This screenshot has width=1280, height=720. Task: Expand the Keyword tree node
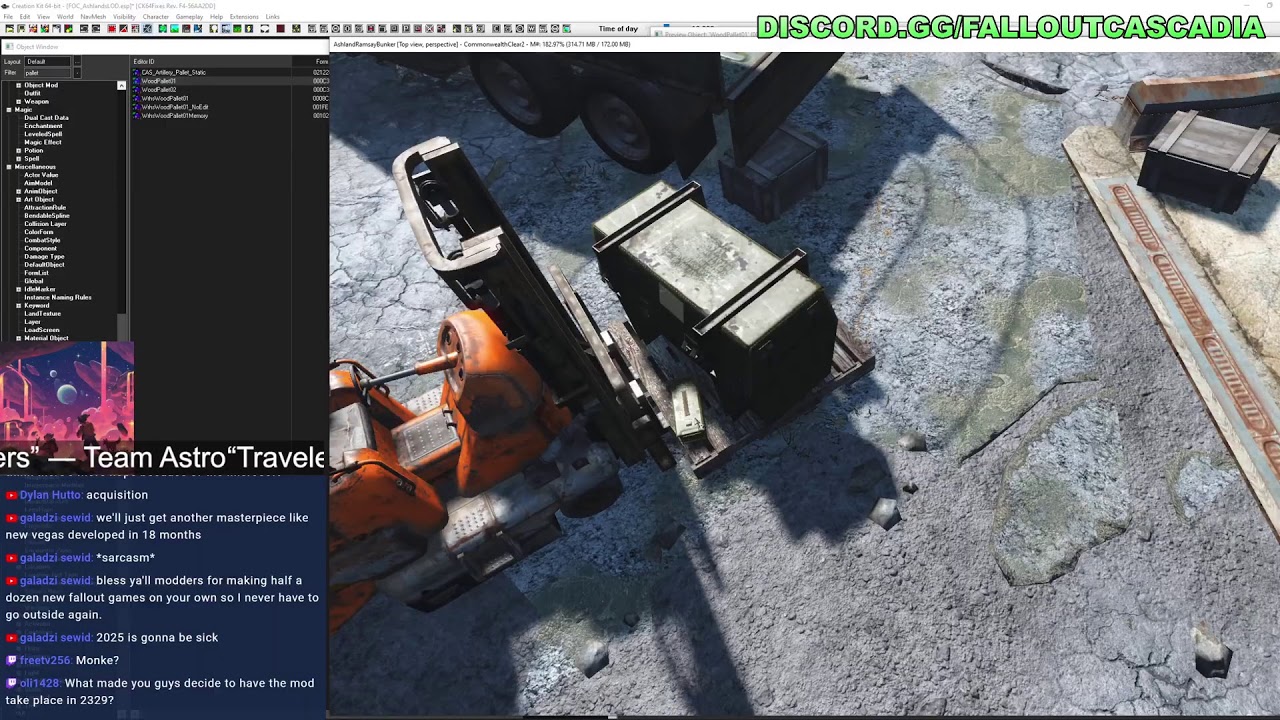[18, 305]
